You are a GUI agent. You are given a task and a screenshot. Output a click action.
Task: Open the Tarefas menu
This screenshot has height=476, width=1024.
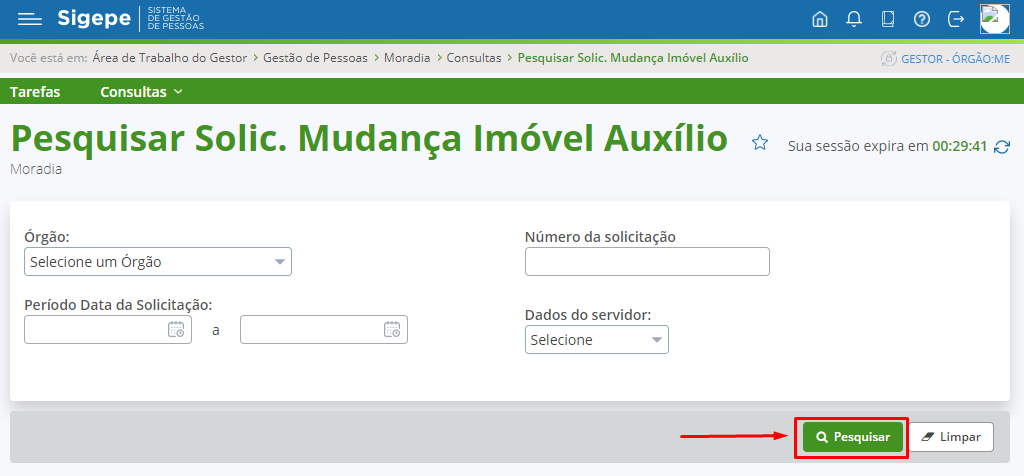35,92
